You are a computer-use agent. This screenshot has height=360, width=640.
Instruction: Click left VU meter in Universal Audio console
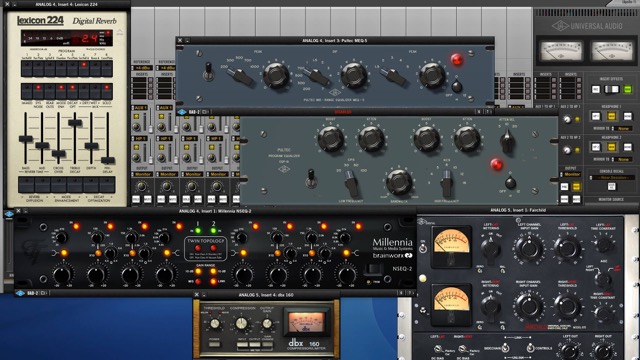tap(561, 51)
